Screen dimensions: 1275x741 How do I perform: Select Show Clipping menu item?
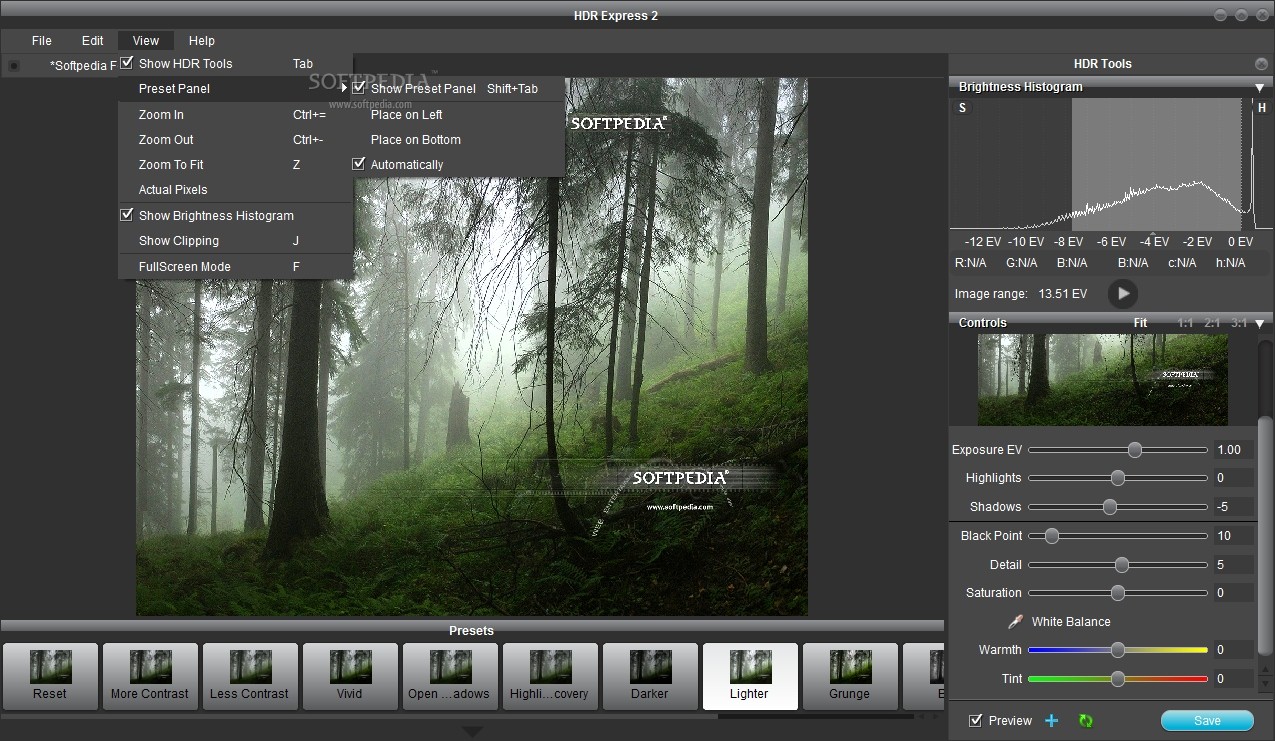click(235, 241)
